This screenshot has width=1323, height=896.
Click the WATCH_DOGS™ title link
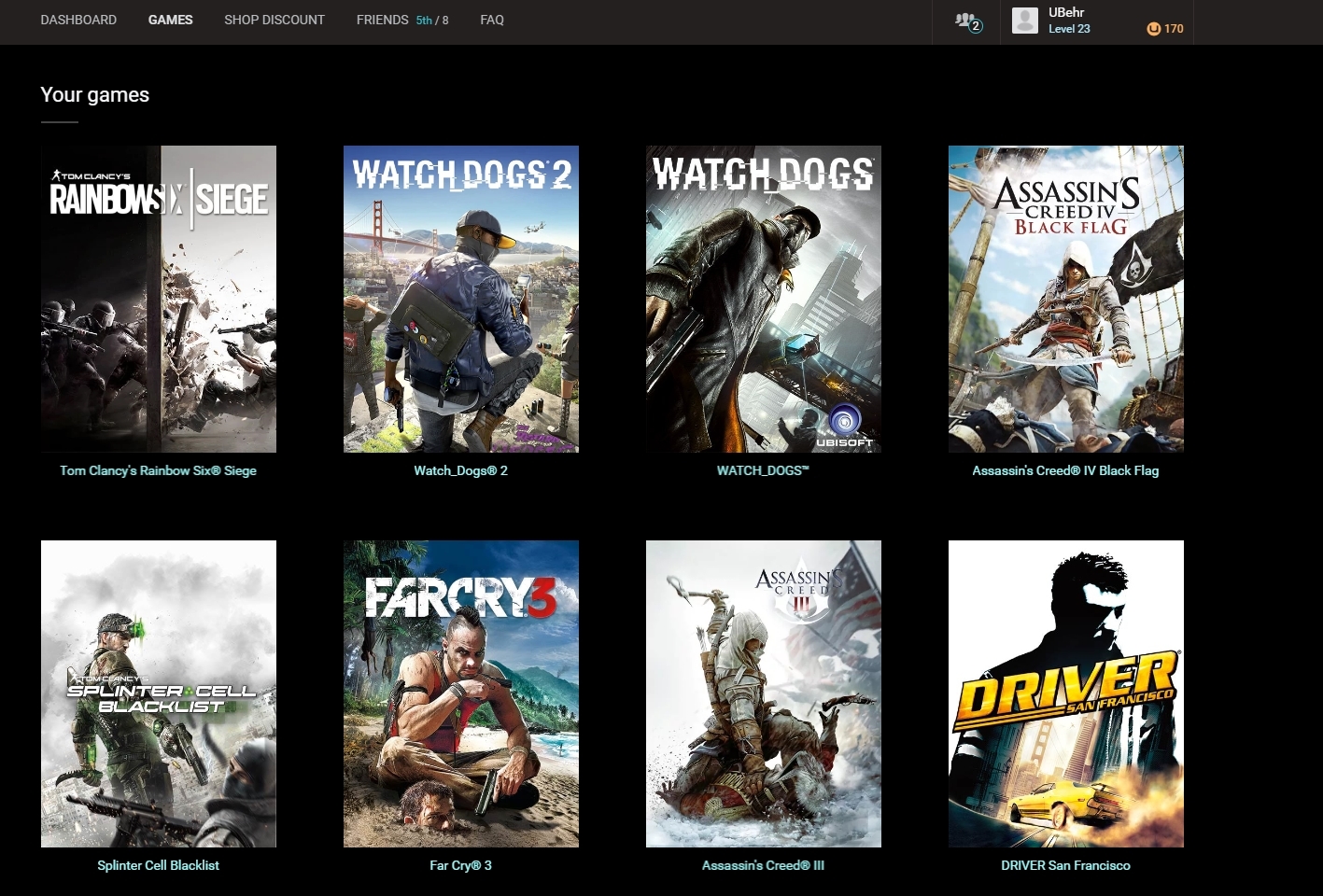click(x=763, y=470)
